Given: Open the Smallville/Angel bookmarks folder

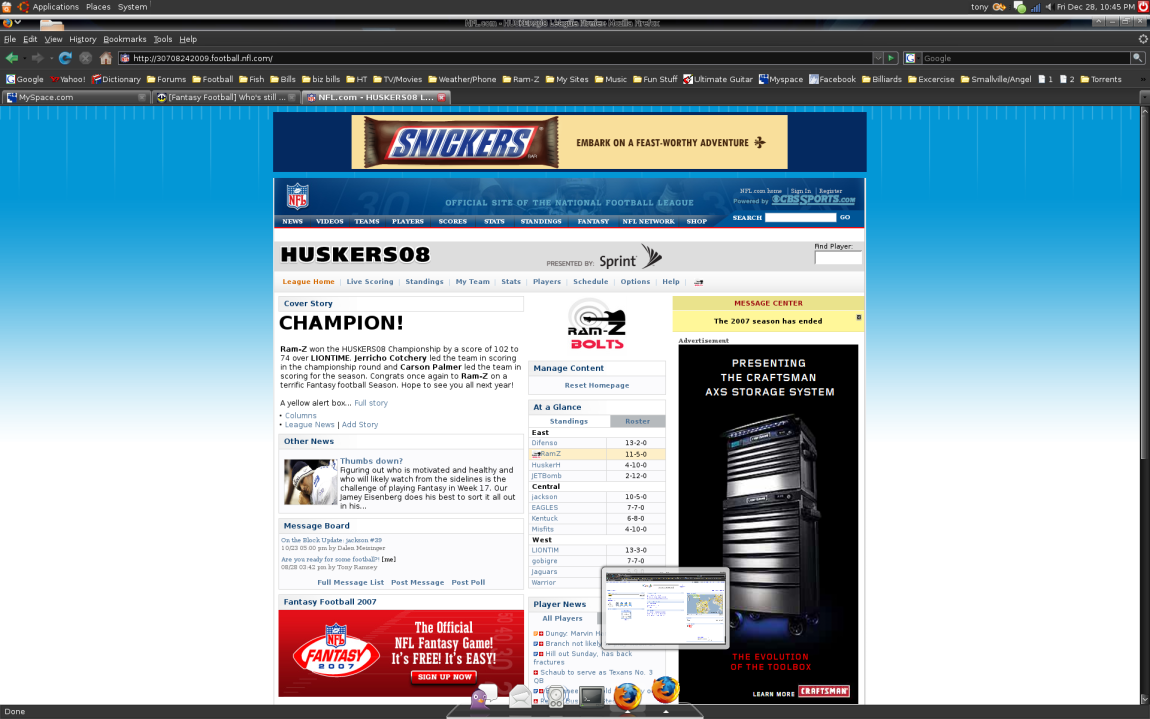Looking at the screenshot, I should pyautogui.click(x=996, y=79).
